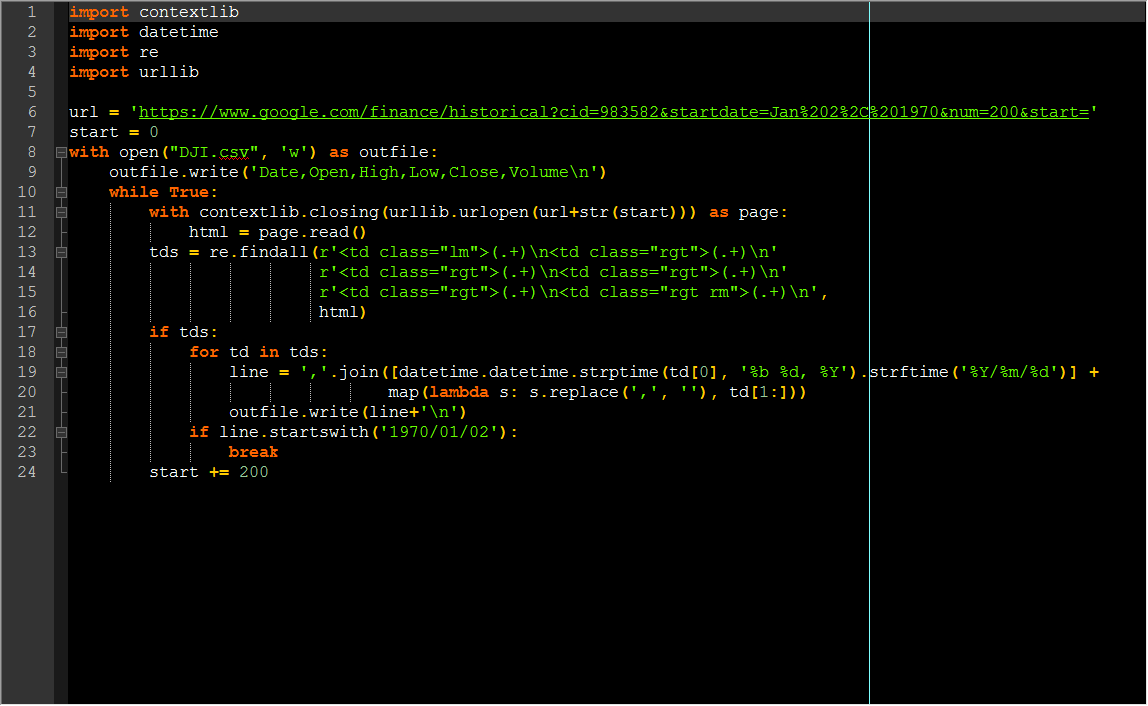Screen dimensions: 1148x706
Task: Collapse the re.findall statement fold on line 13
Action: 62,253
